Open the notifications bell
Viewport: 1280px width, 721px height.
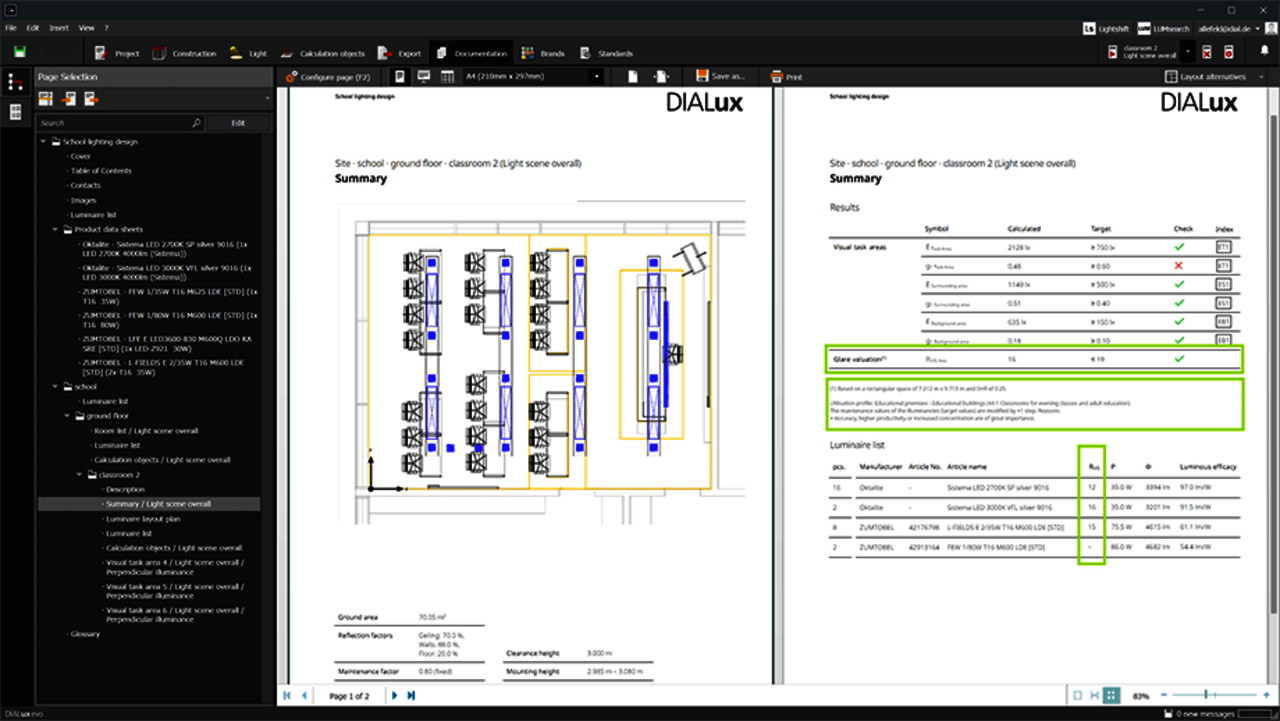click(1264, 52)
